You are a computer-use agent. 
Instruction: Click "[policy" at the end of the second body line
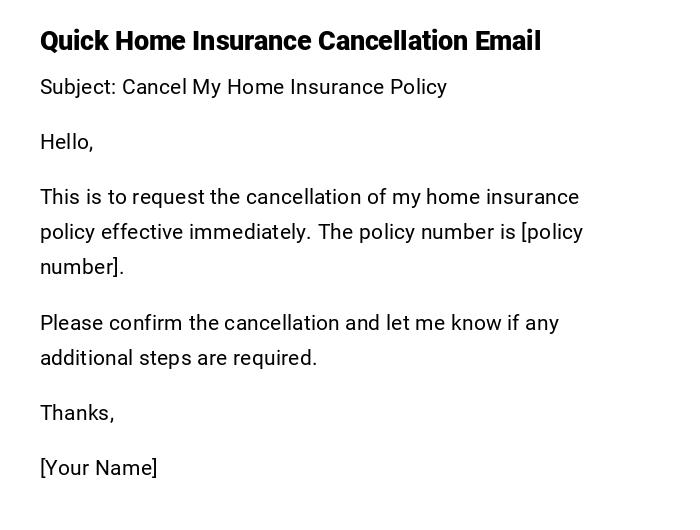point(552,232)
